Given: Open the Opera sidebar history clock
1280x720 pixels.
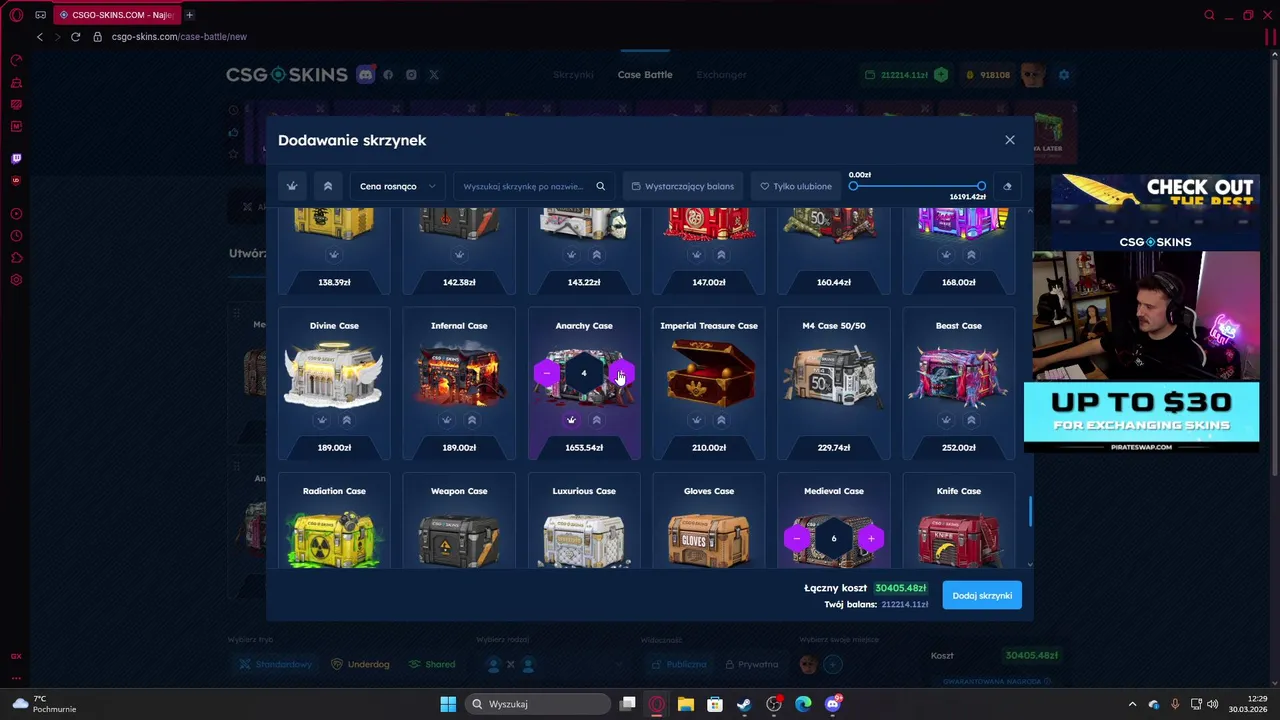Looking at the screenshot, I should coord(16,236).
